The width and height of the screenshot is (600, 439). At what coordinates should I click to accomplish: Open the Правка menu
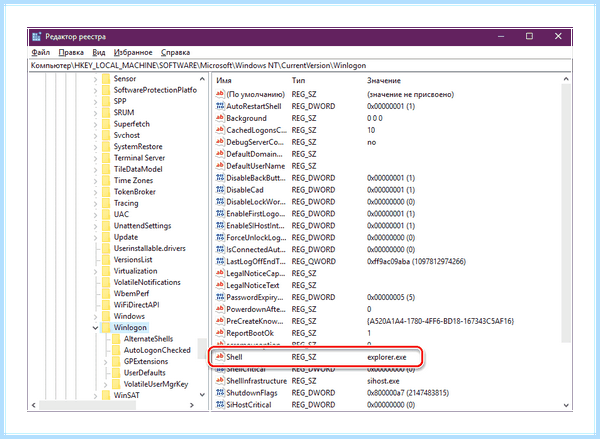click(71, 52)
